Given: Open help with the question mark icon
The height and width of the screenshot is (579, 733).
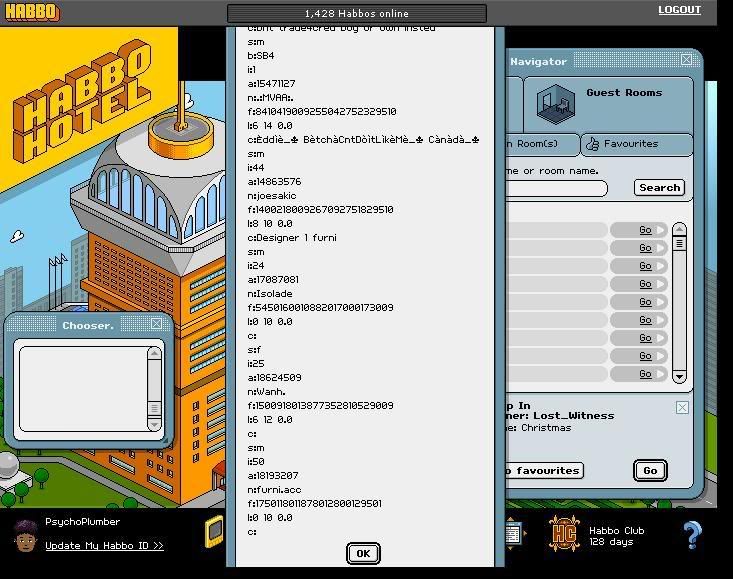Looking at the screenshot, I should click(692, 535).
